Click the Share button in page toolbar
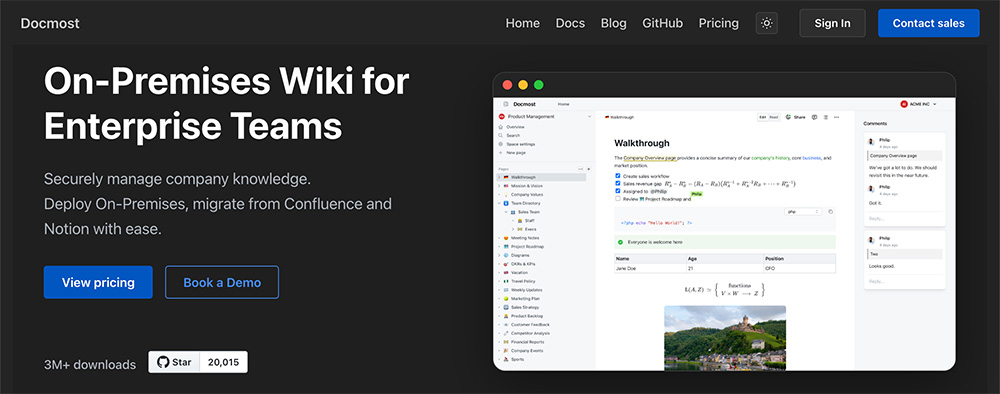Screen dimensions: 1000x394 coord(795,117)
